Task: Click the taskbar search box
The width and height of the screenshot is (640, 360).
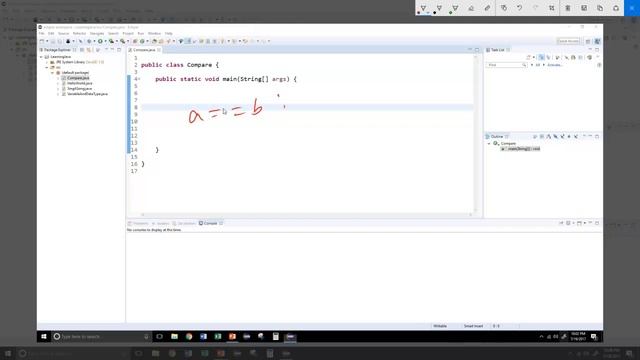Action: [x=101, y=337]
